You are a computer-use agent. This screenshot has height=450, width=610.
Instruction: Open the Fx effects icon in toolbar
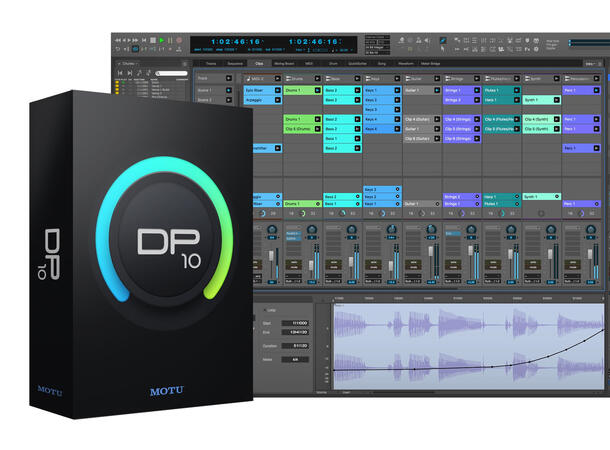528,49
